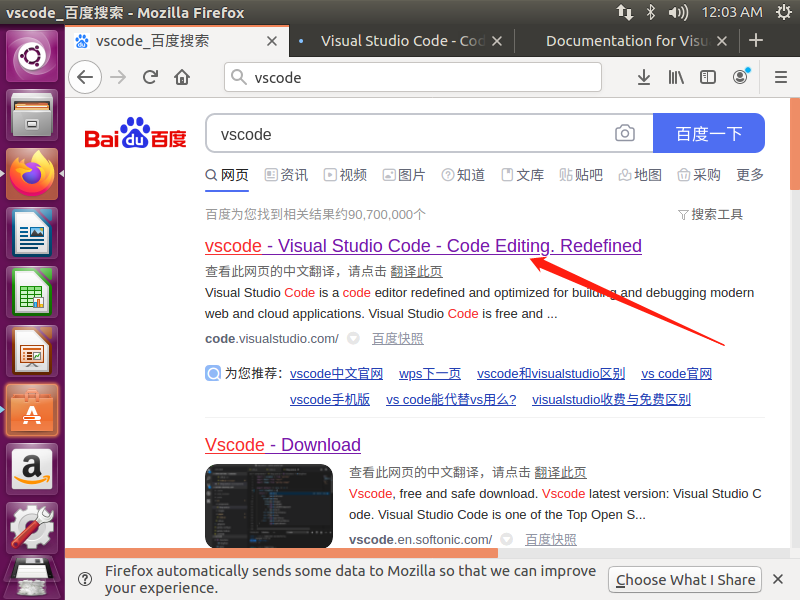Click Vscode Download result thumbnail

point(269,506)
